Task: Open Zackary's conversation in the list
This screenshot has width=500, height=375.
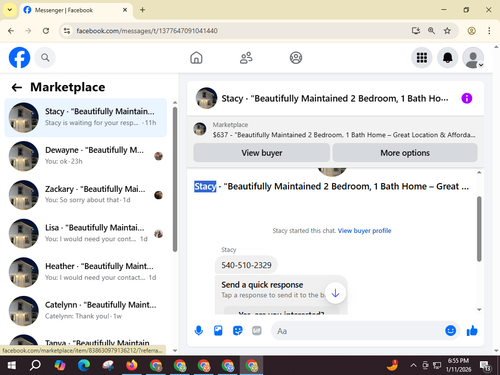Action: coord(86,195)
